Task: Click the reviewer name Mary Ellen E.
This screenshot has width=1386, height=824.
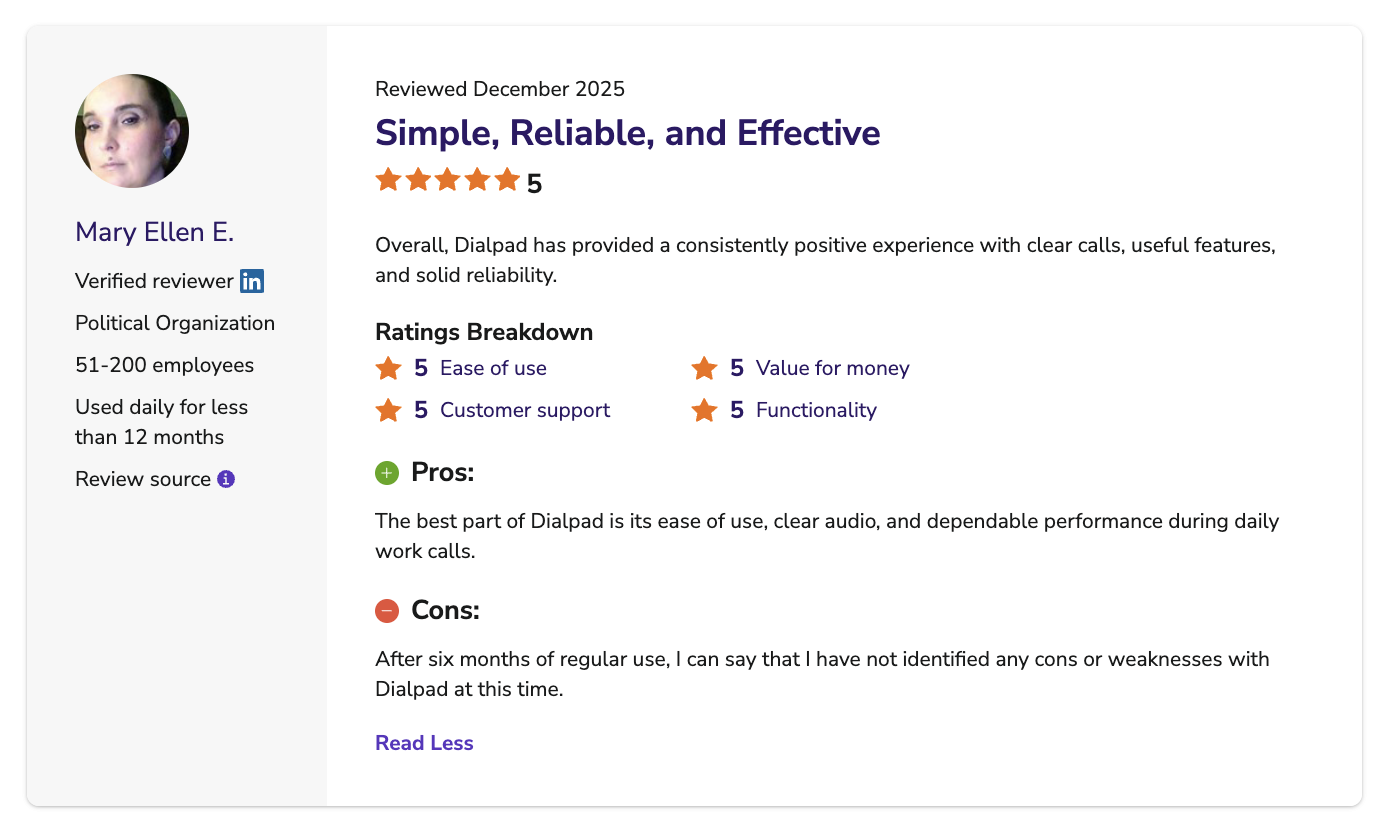Action: point(154,232)
